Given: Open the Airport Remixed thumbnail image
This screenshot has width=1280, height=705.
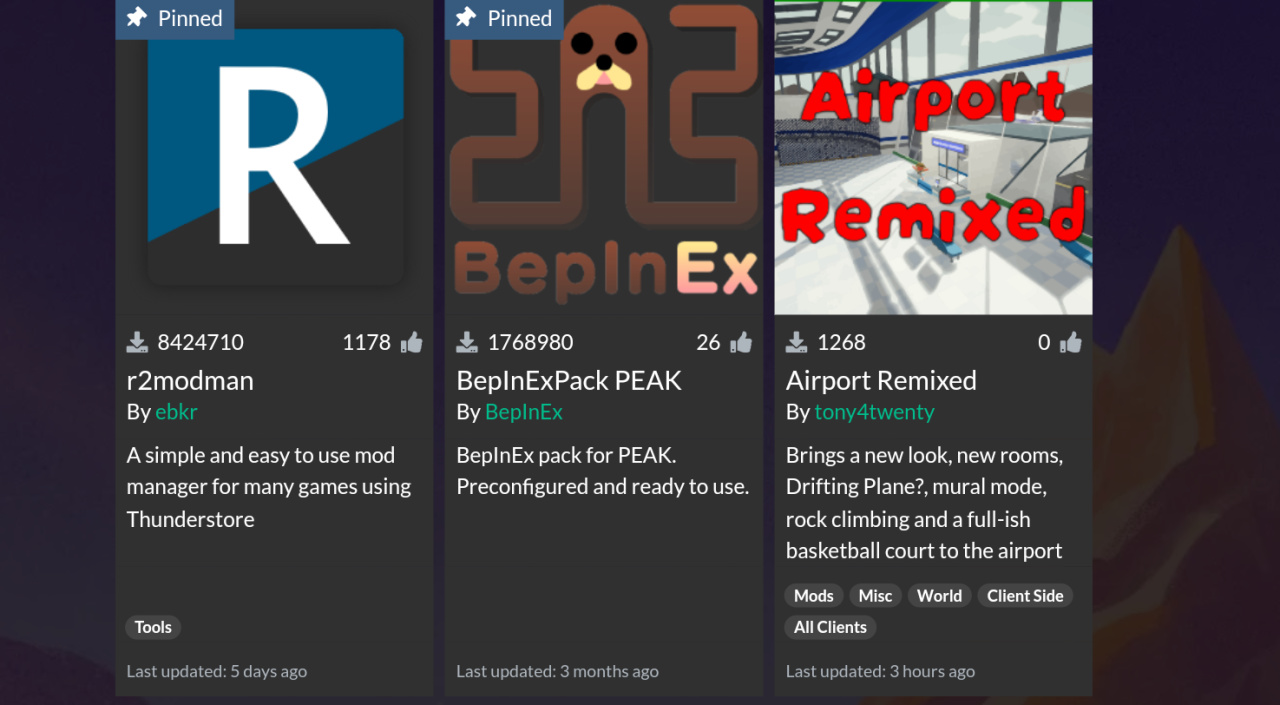Looking at the screenshot, I should tap(933, 158).
